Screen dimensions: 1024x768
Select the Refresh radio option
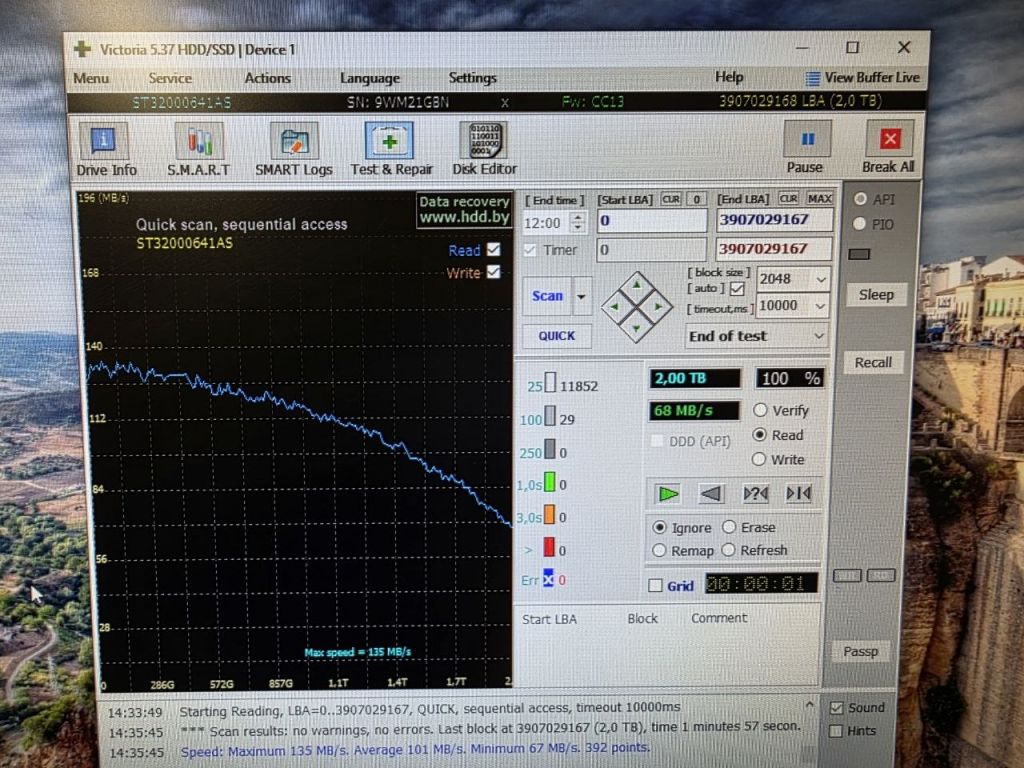click(x=729, y=550)
